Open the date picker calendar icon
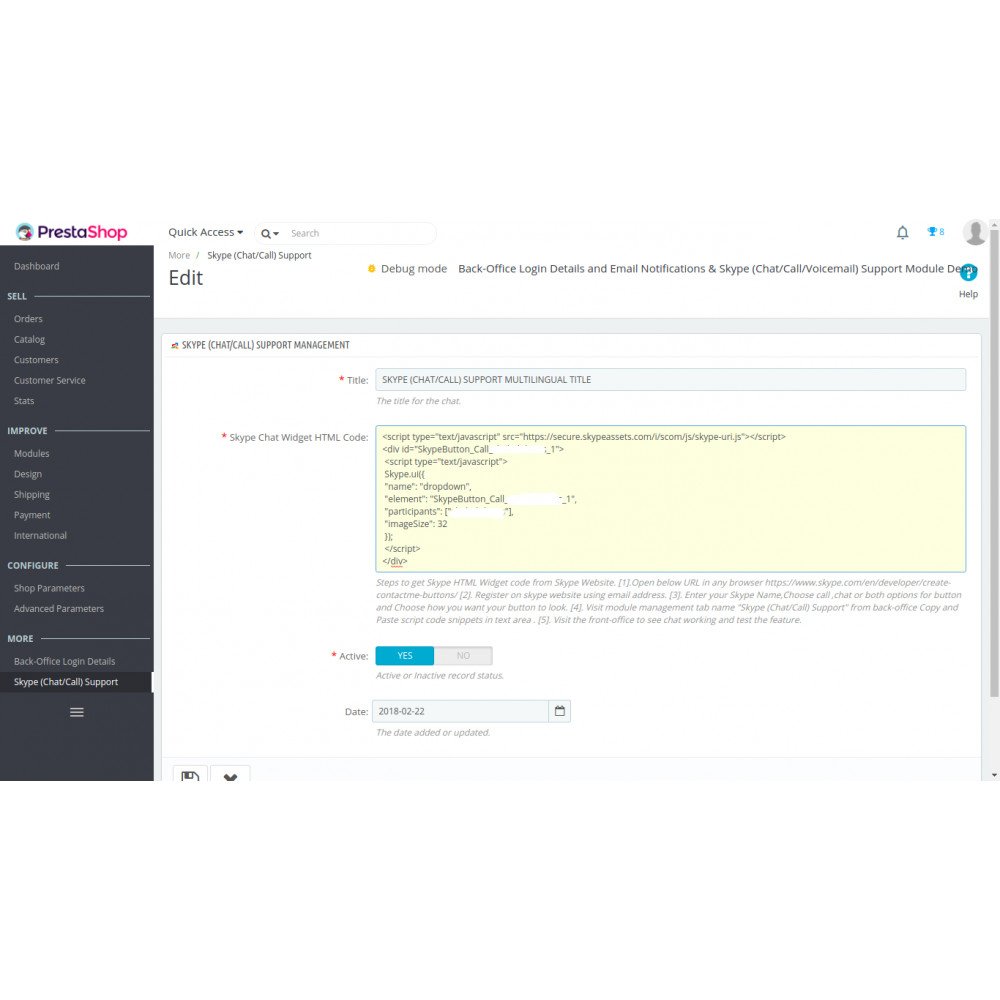Viewport: 1000px width, 1000px height. (559, 710)
